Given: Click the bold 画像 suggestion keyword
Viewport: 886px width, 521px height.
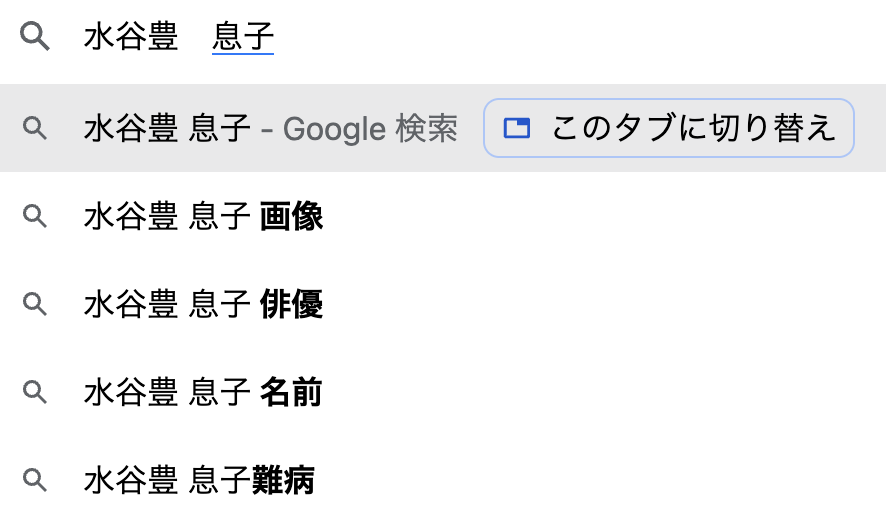Looking at the screenshot, I should [292, 216].
